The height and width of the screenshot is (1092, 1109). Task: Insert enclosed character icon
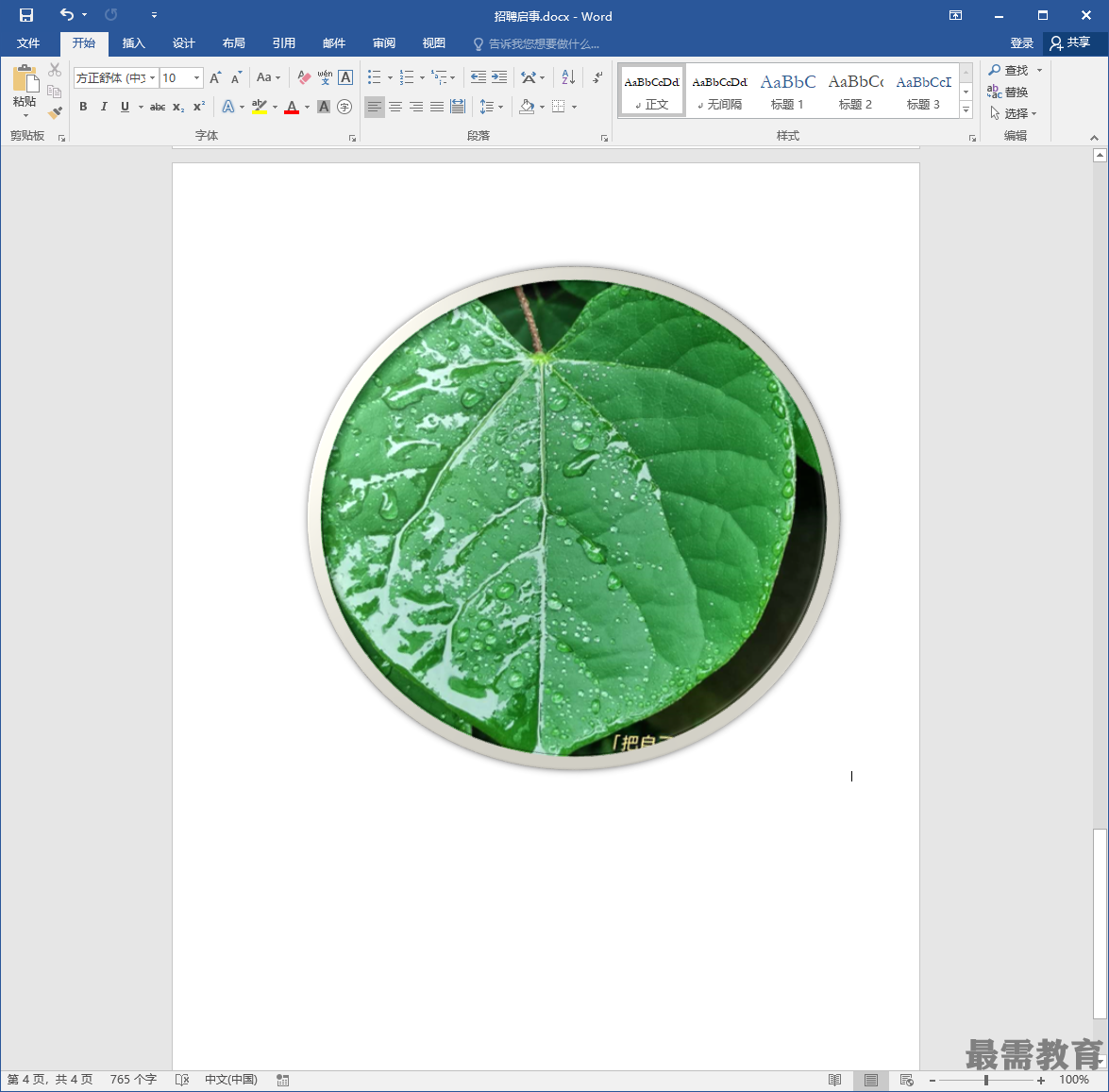[x=344, y=107]
